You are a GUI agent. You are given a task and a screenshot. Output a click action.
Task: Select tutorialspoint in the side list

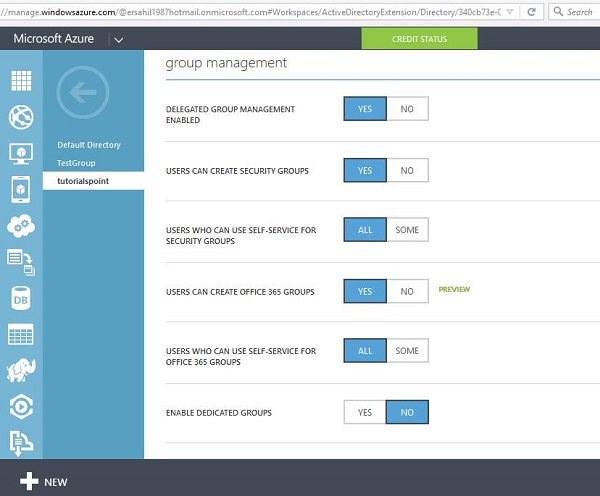point(93,181)
